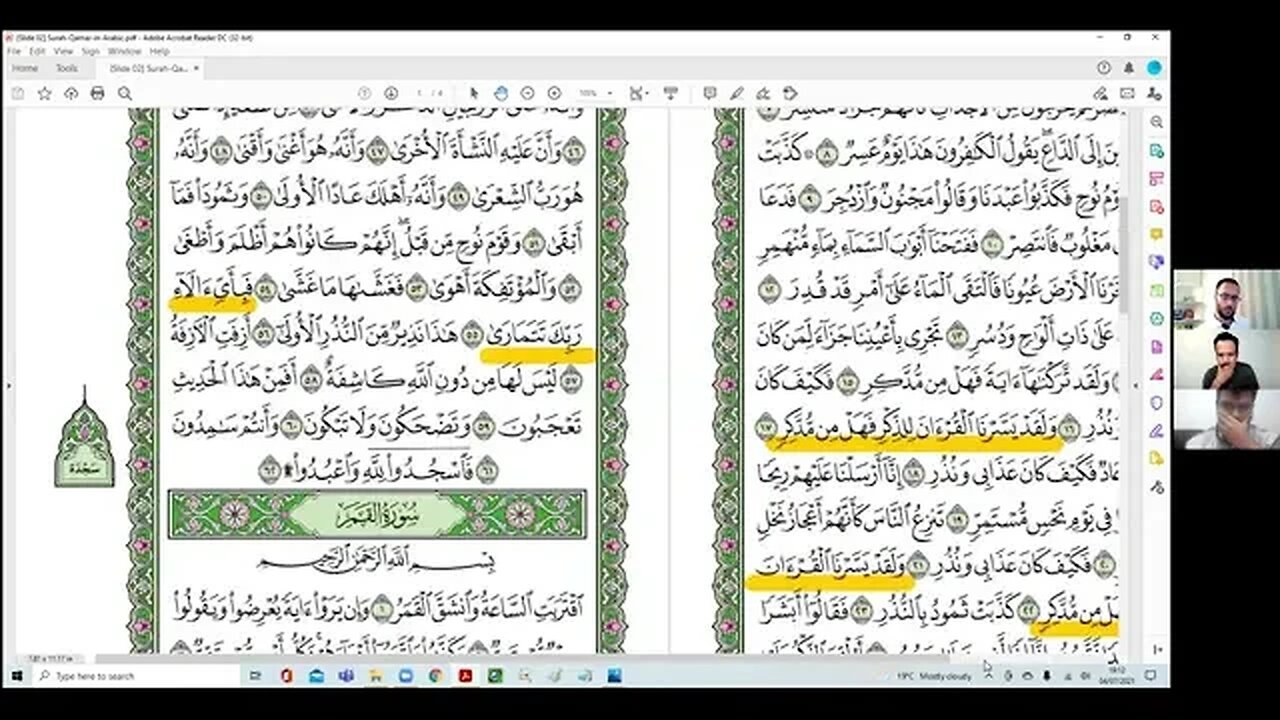
Task: Click the middle participant video thumbnail
Action: (1226, 359)
